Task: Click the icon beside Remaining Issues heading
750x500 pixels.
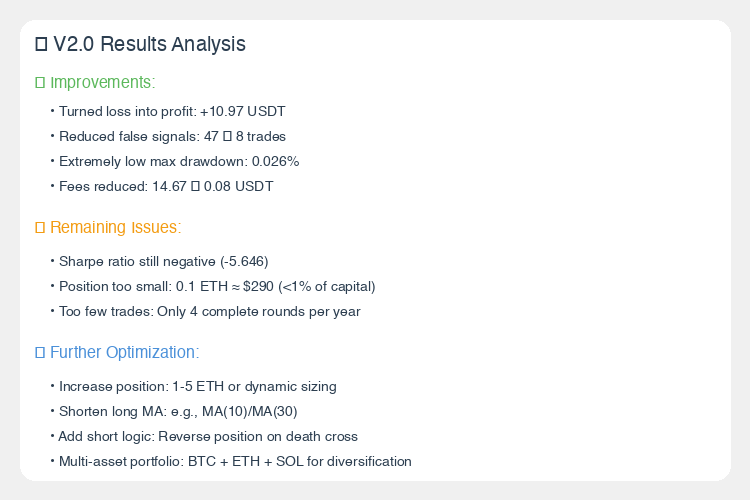Action: point(40,228)
